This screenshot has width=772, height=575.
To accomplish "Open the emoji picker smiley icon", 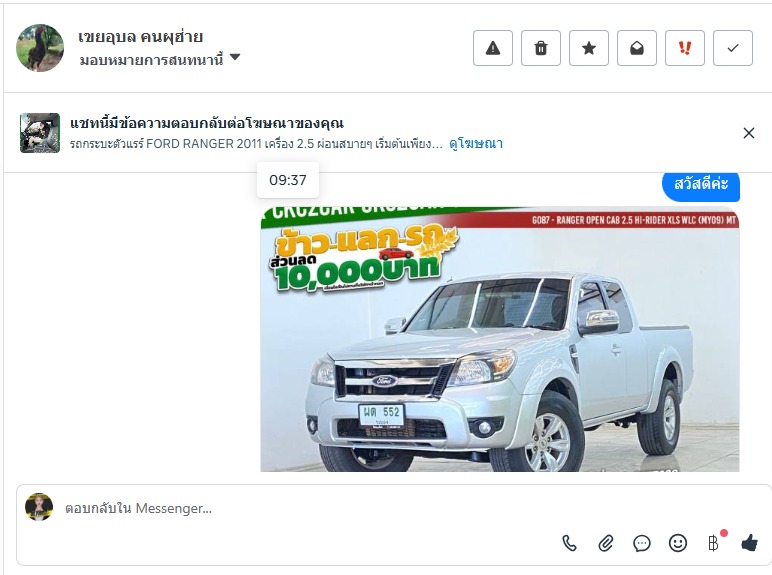I will click(x=678, y=543).
